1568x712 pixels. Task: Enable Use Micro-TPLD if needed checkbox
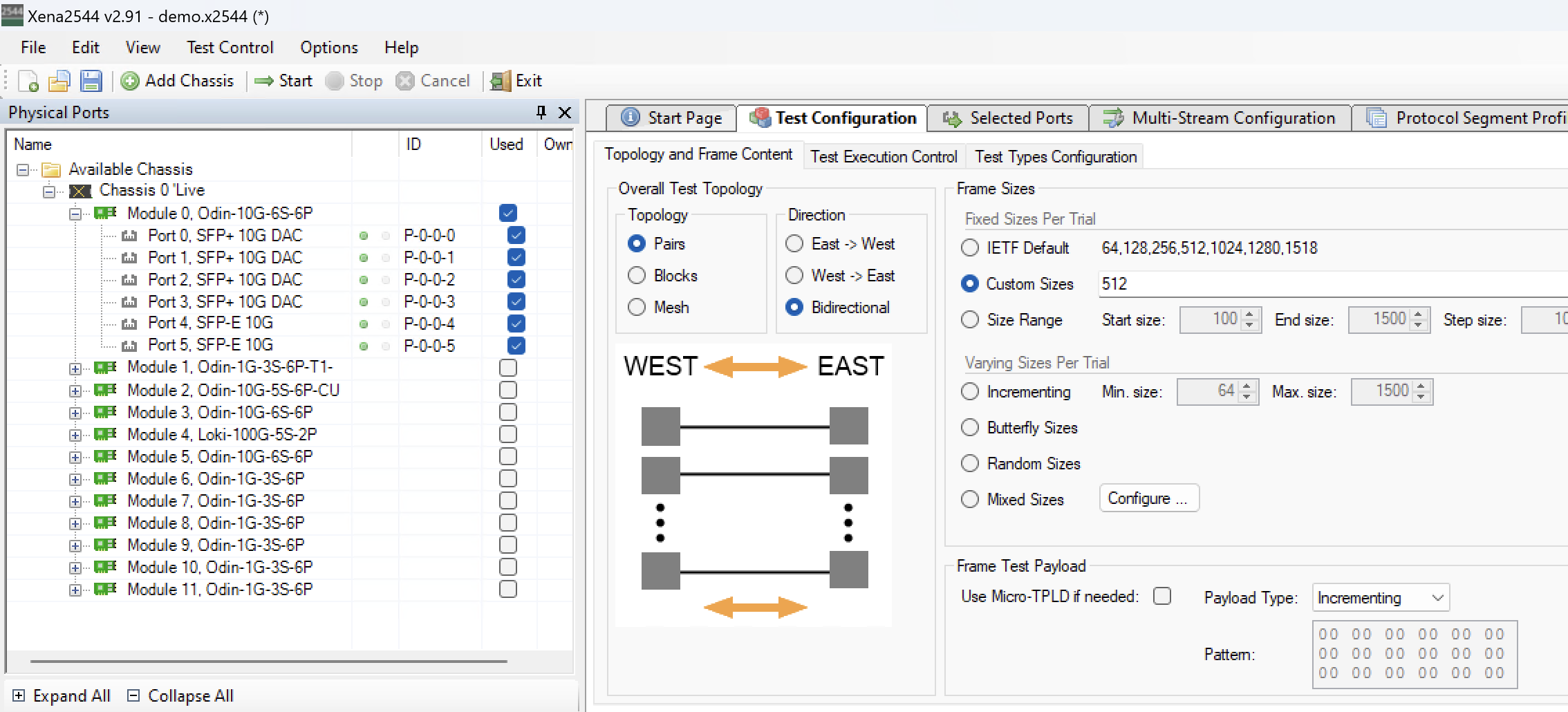coord(1162,596)
